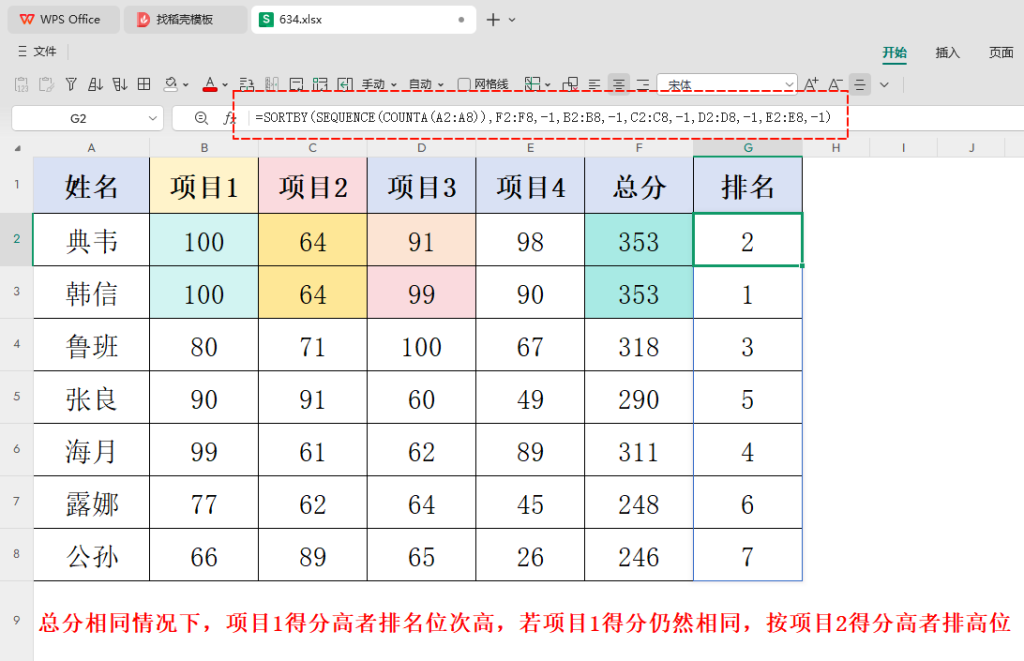Click the 总分 header cell
The width and height of the screenshot is (1024, 661).
tap(639, 185)
